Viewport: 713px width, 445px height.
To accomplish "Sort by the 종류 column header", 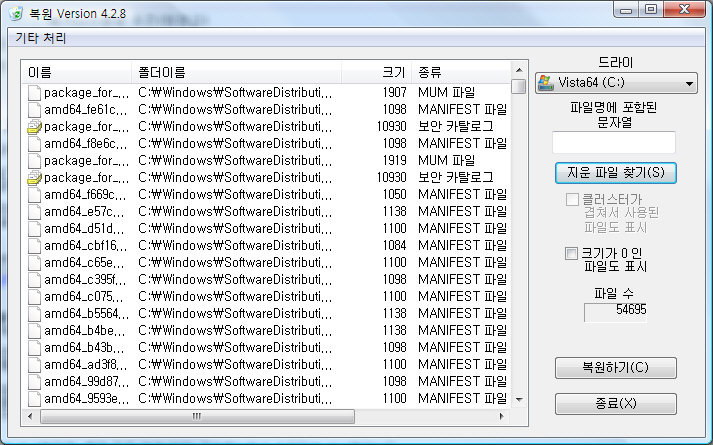I will click(x=461, y=73).
